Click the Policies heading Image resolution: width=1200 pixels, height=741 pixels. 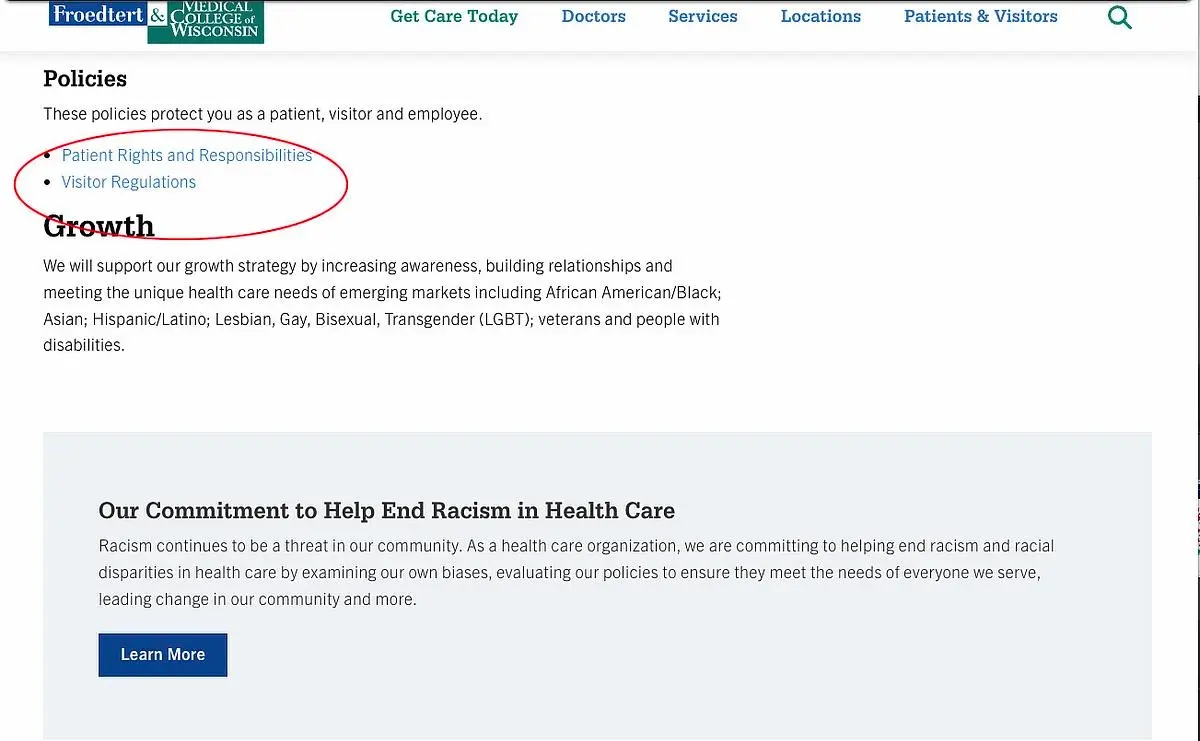coord(85,78)
